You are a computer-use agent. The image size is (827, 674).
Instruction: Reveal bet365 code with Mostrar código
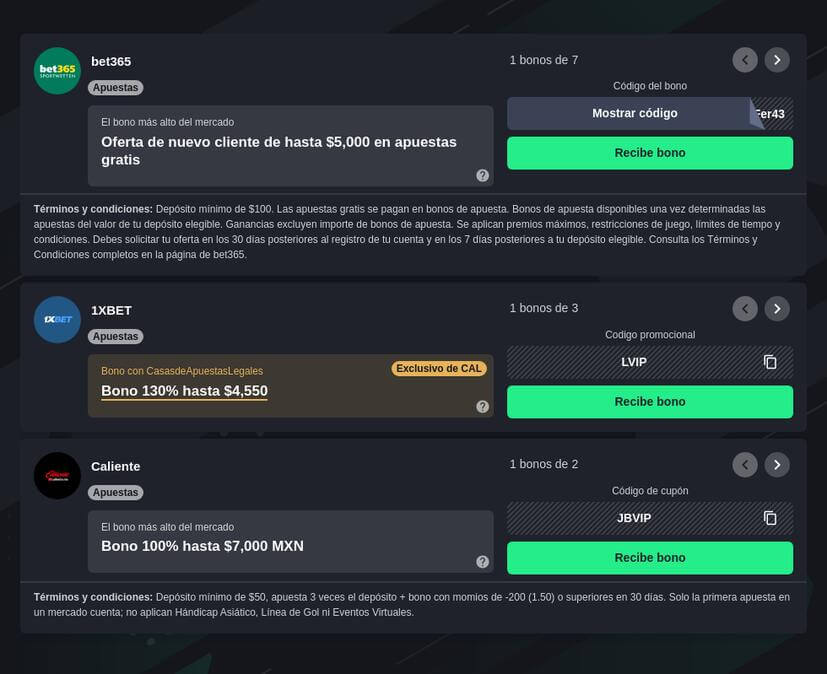(x=634, y=114)
